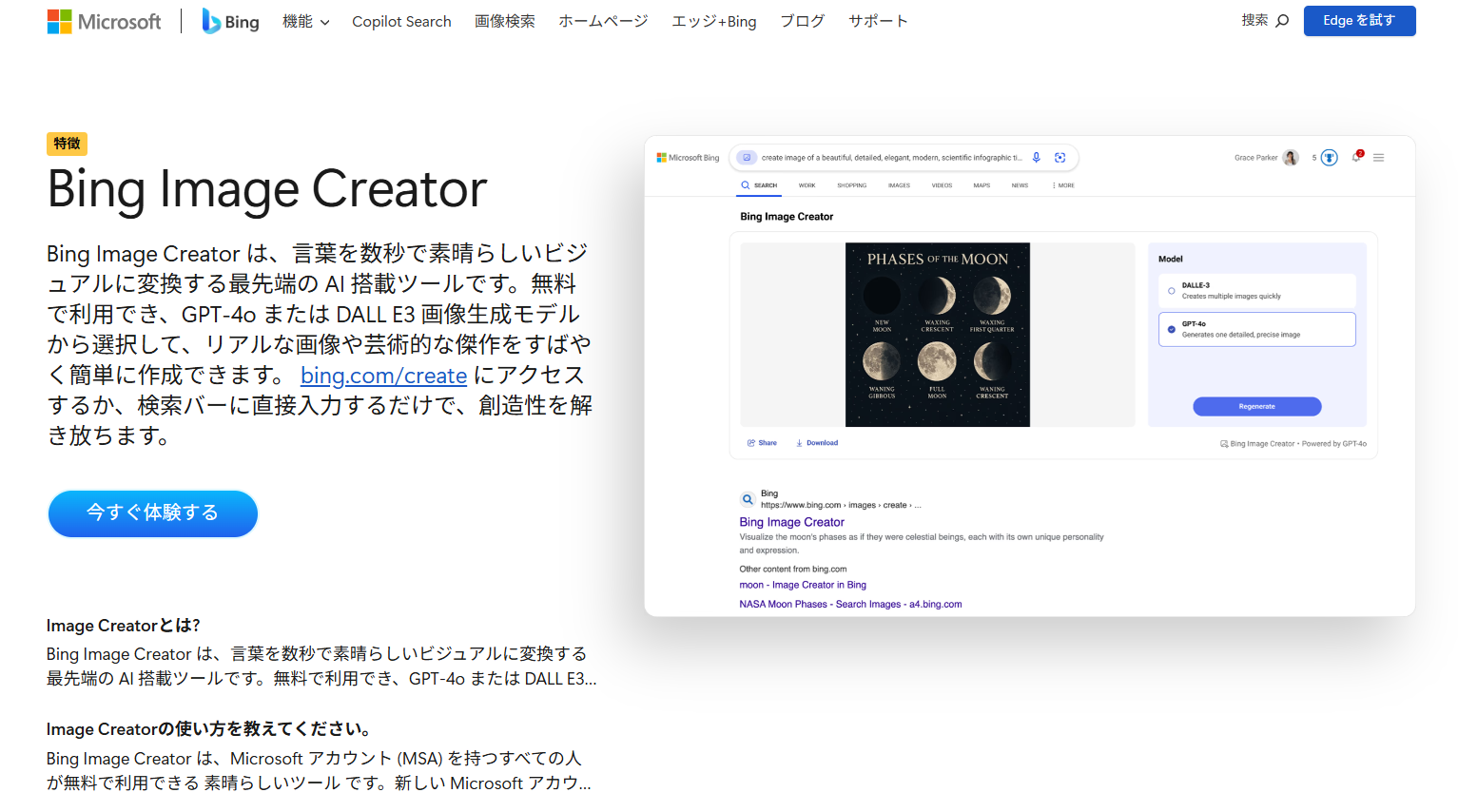Viewport: 1458px width, 812px height.
Task: Follow the bing.com/create hyperlink
Action: click(383, 376)
